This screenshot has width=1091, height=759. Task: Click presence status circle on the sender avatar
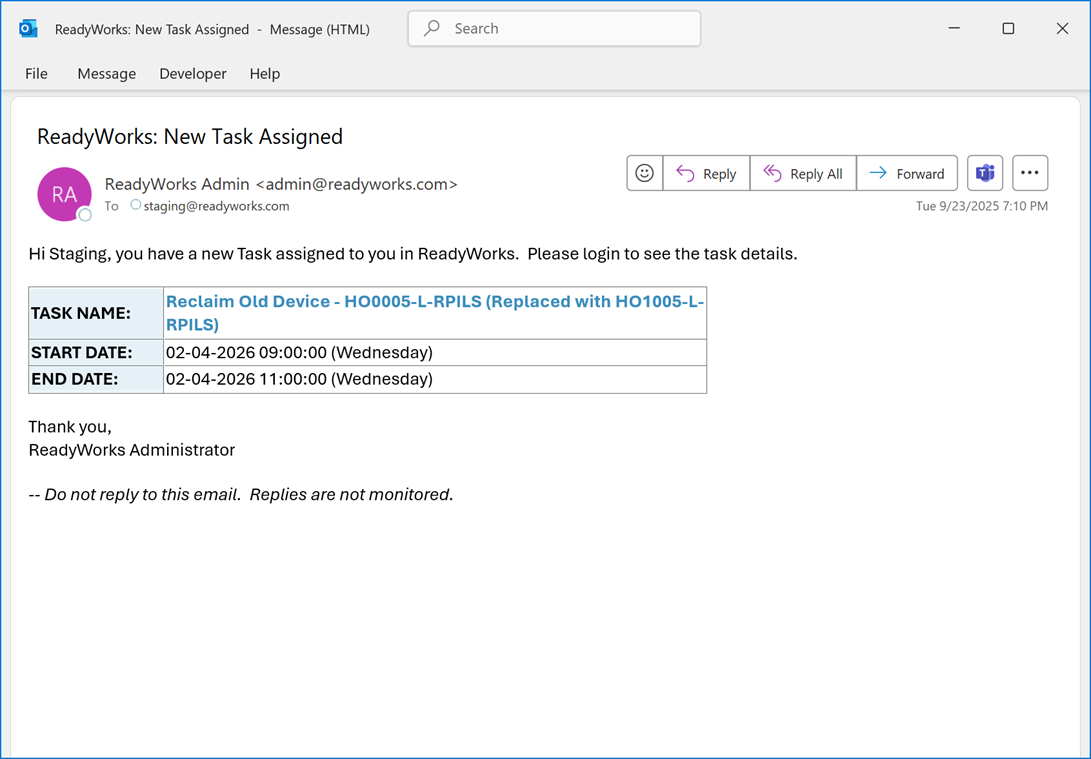pyautogui.click(x=85, y=215)
